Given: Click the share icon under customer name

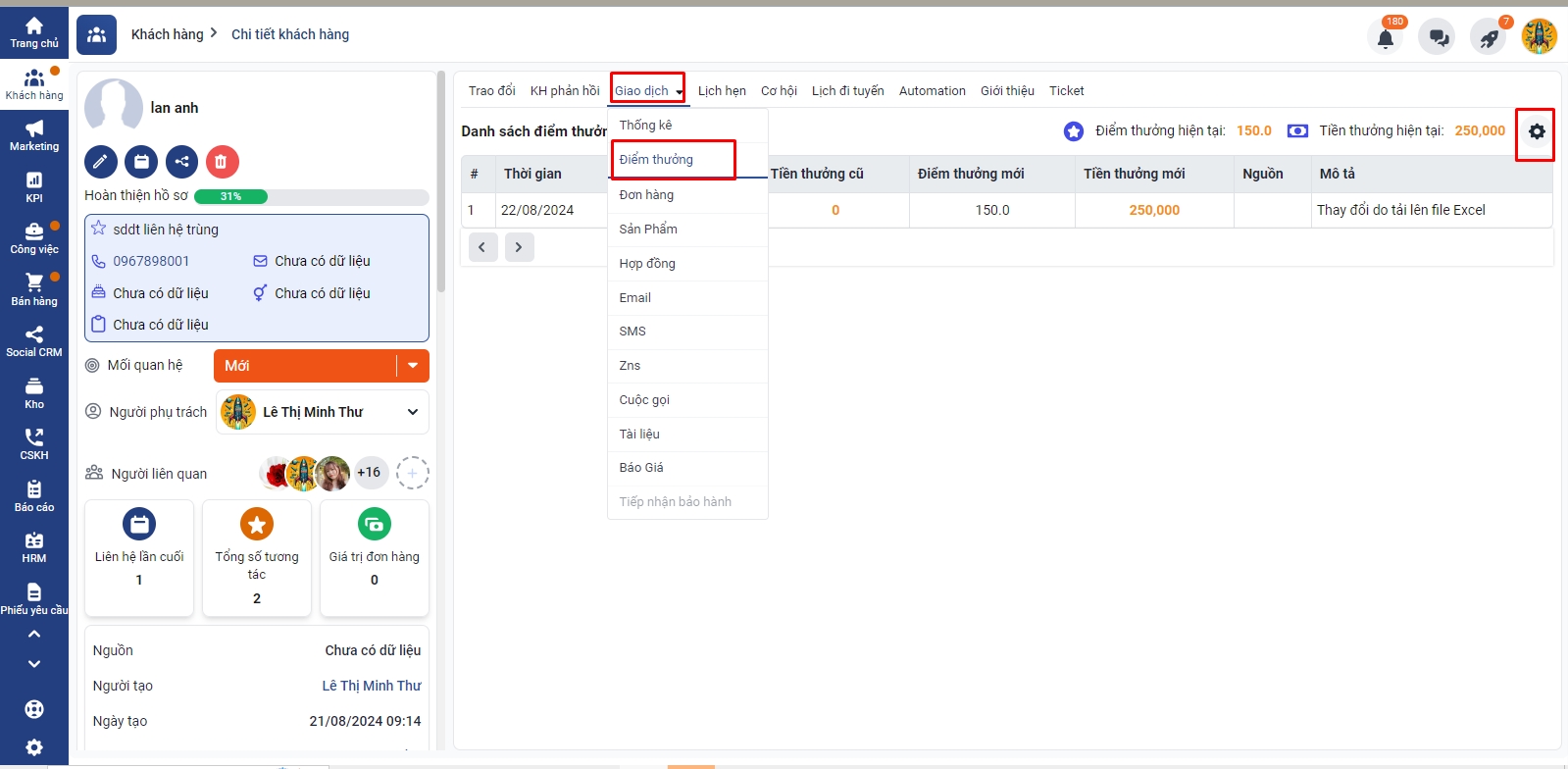Looking at the screenshot, I should click(x=181, y=162).
